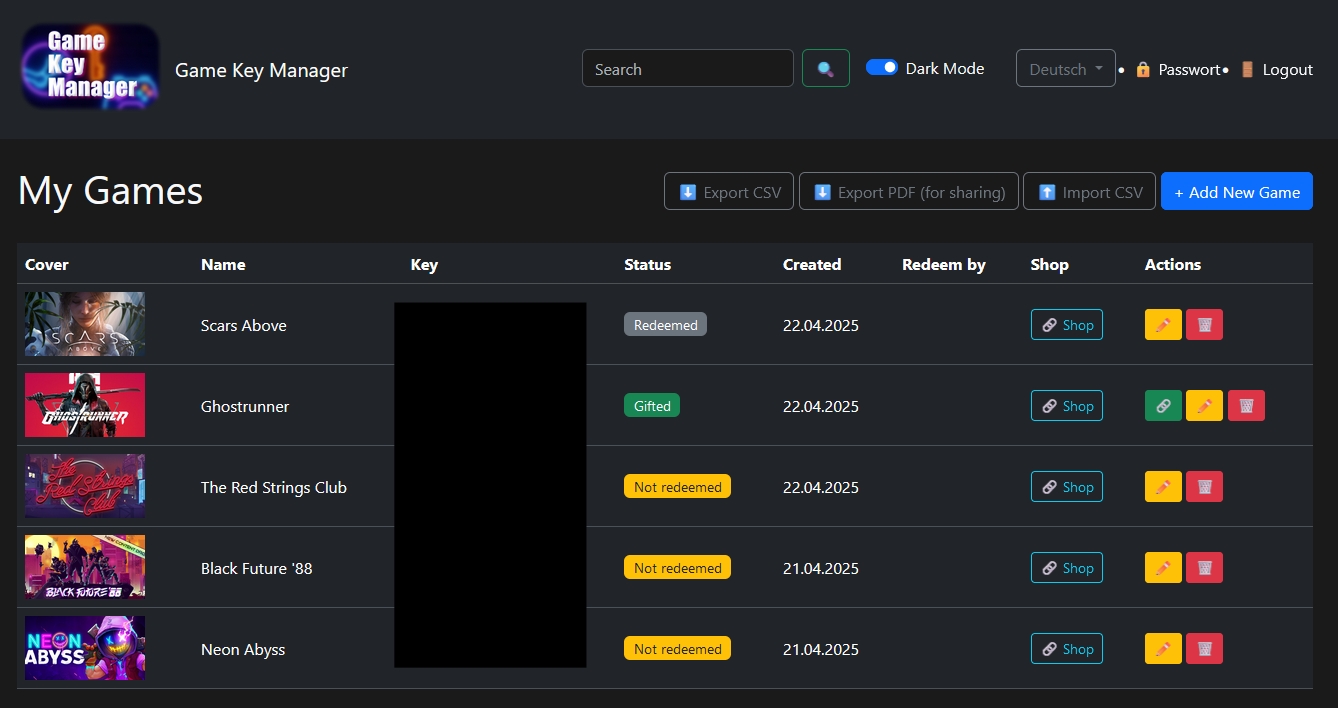Image resolution: width=1338 pixels, height=708 pixels.
Task: Click the padlock icon beside Passwort
Action: pos(1143,69)
